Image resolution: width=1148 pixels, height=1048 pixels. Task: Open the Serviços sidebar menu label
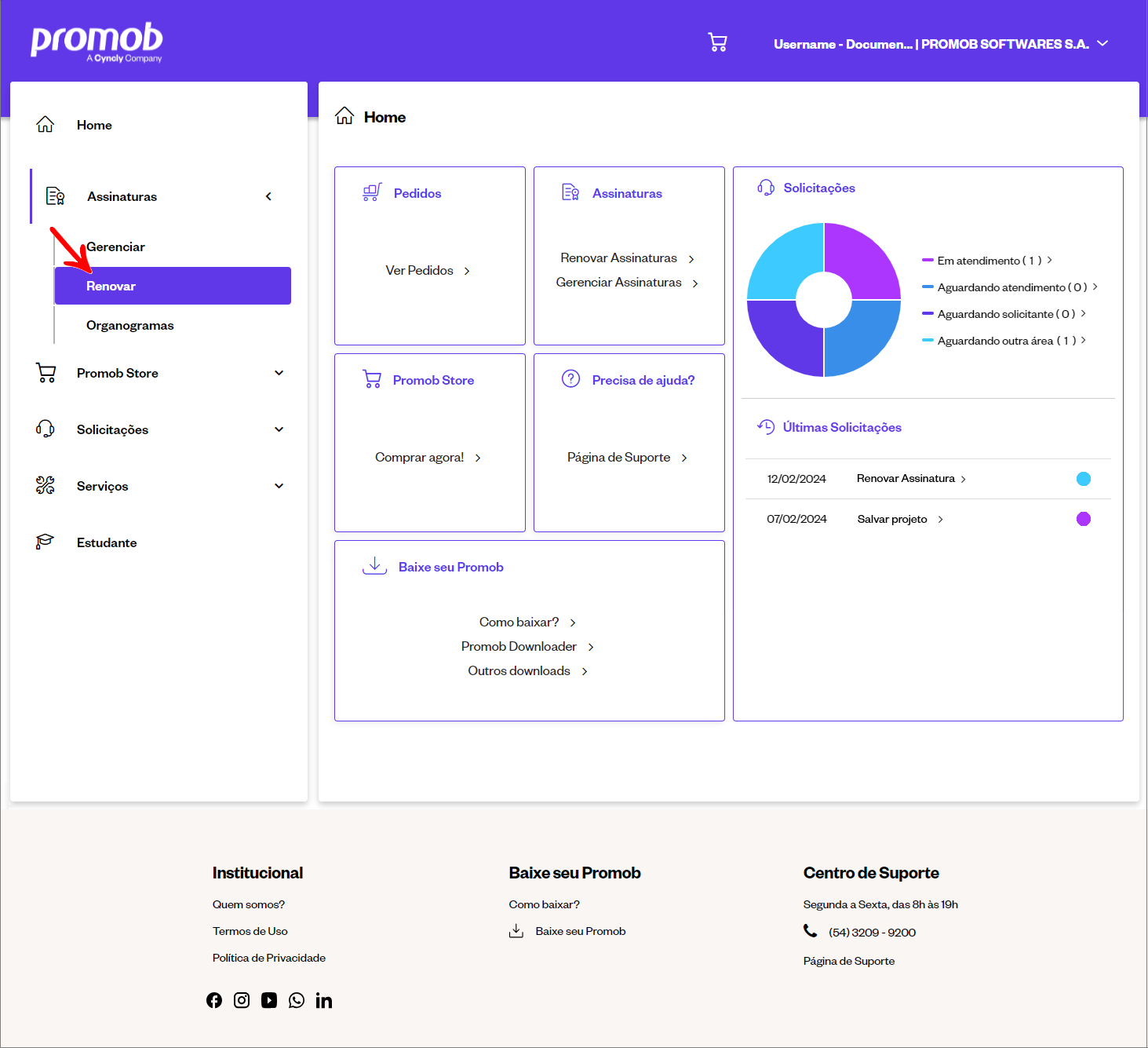point(102,486)
